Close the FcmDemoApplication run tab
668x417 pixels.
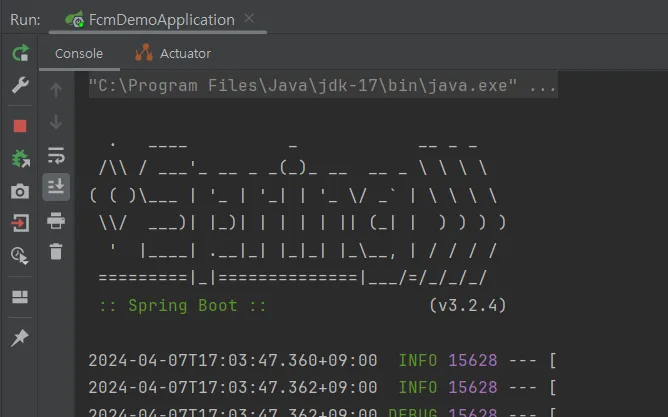(249, 19)
